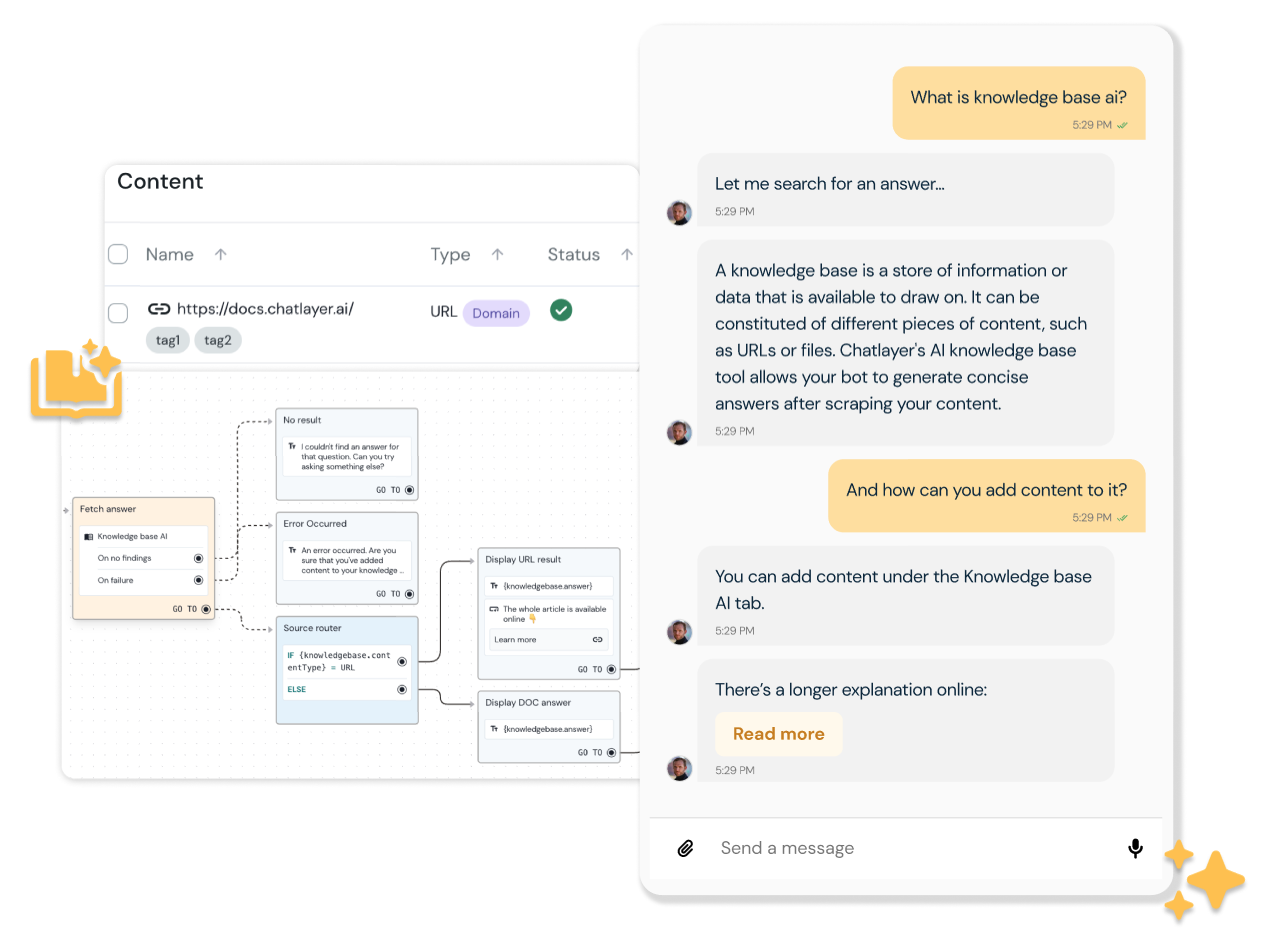Click the microphone voice input icon
The image size is (1264, 948).
pos(1135,848)
